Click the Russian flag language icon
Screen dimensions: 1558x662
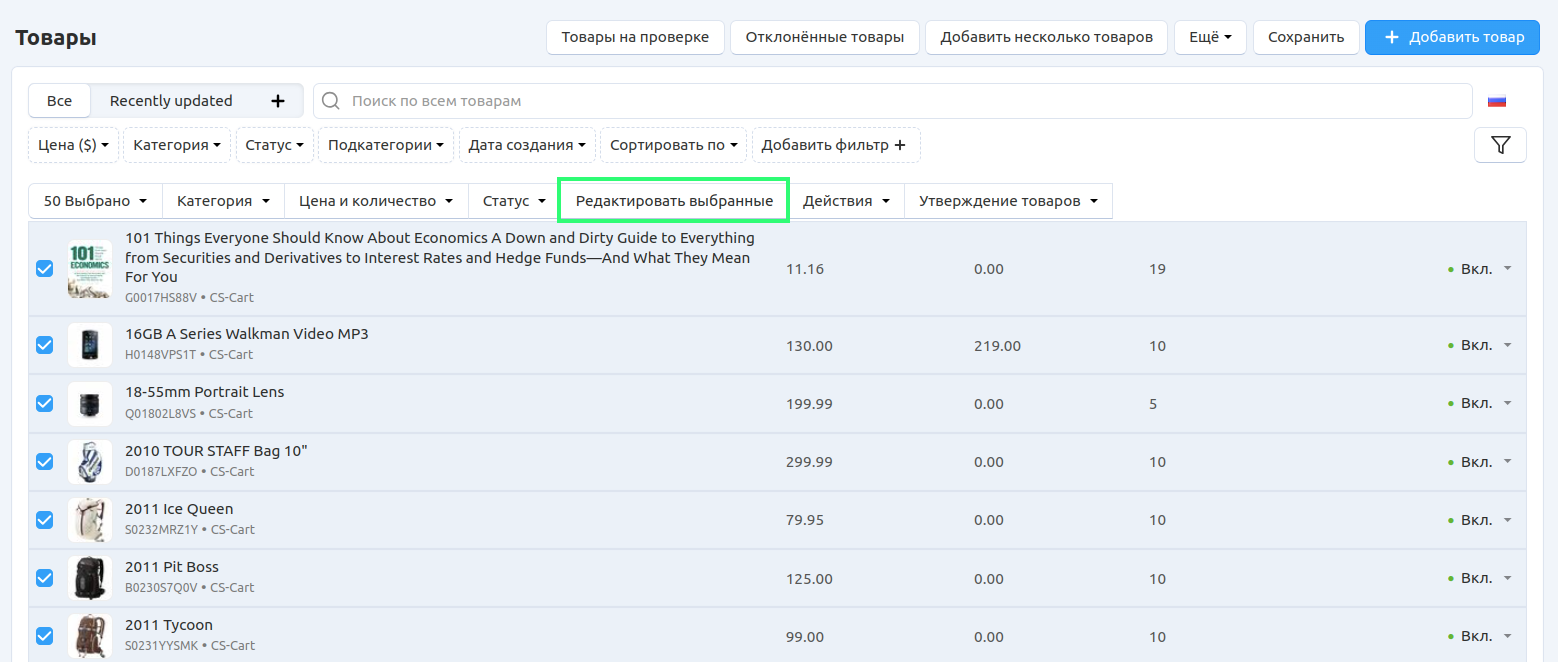click(x=1496, y=101)
